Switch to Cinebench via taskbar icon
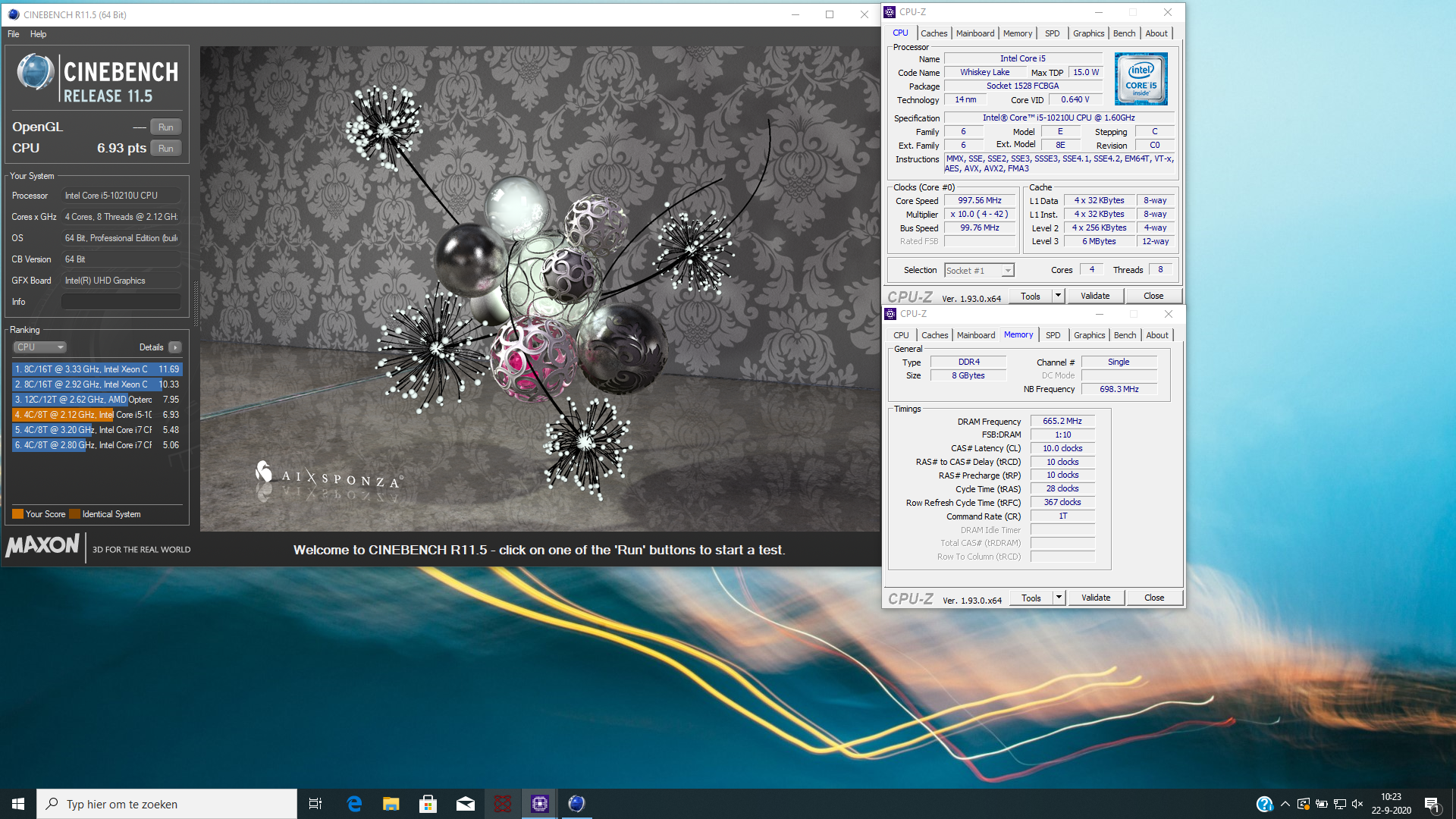The width and height of the screenshot is (1456, 819). click(576, 804)
